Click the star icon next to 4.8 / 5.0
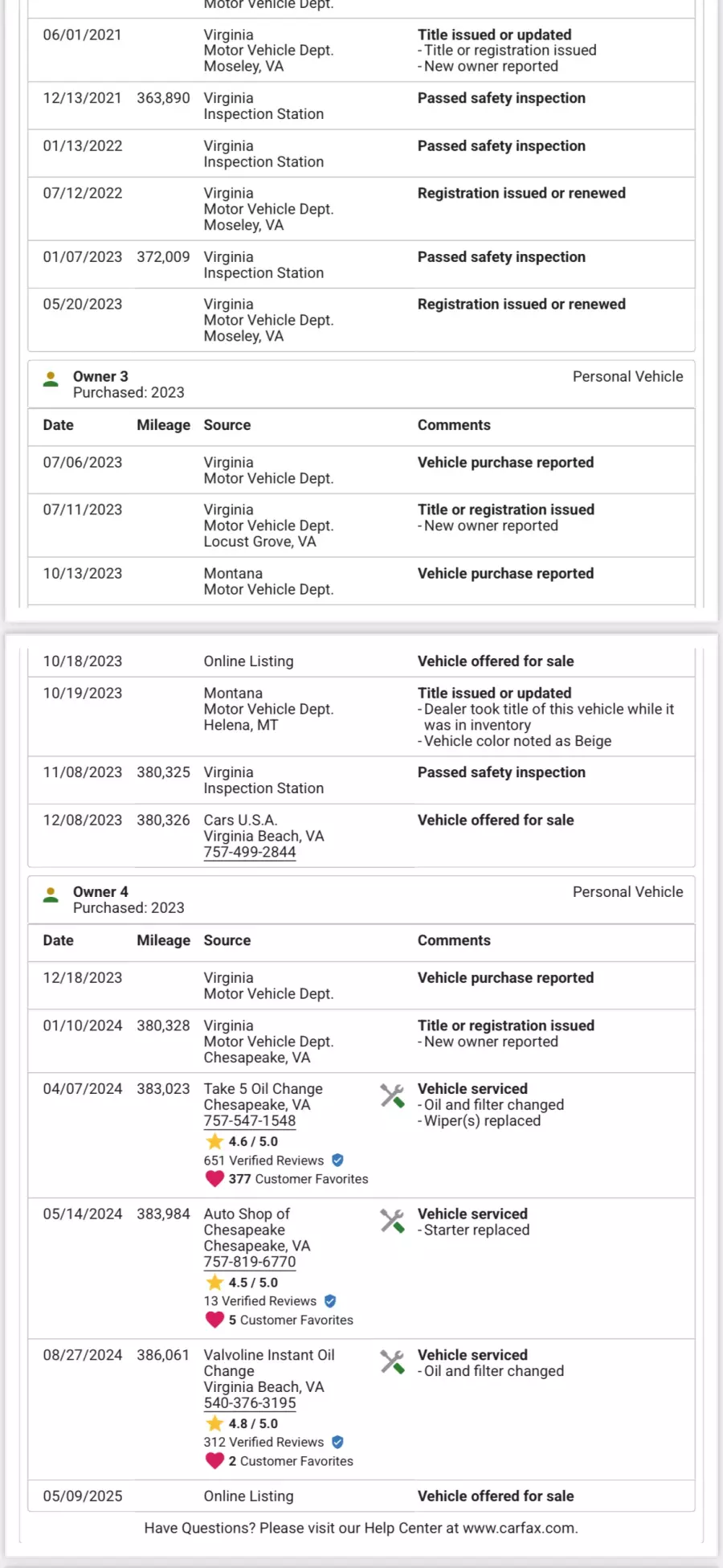The width and height of the screenshot is (723, 1568). coord(214,1423)
